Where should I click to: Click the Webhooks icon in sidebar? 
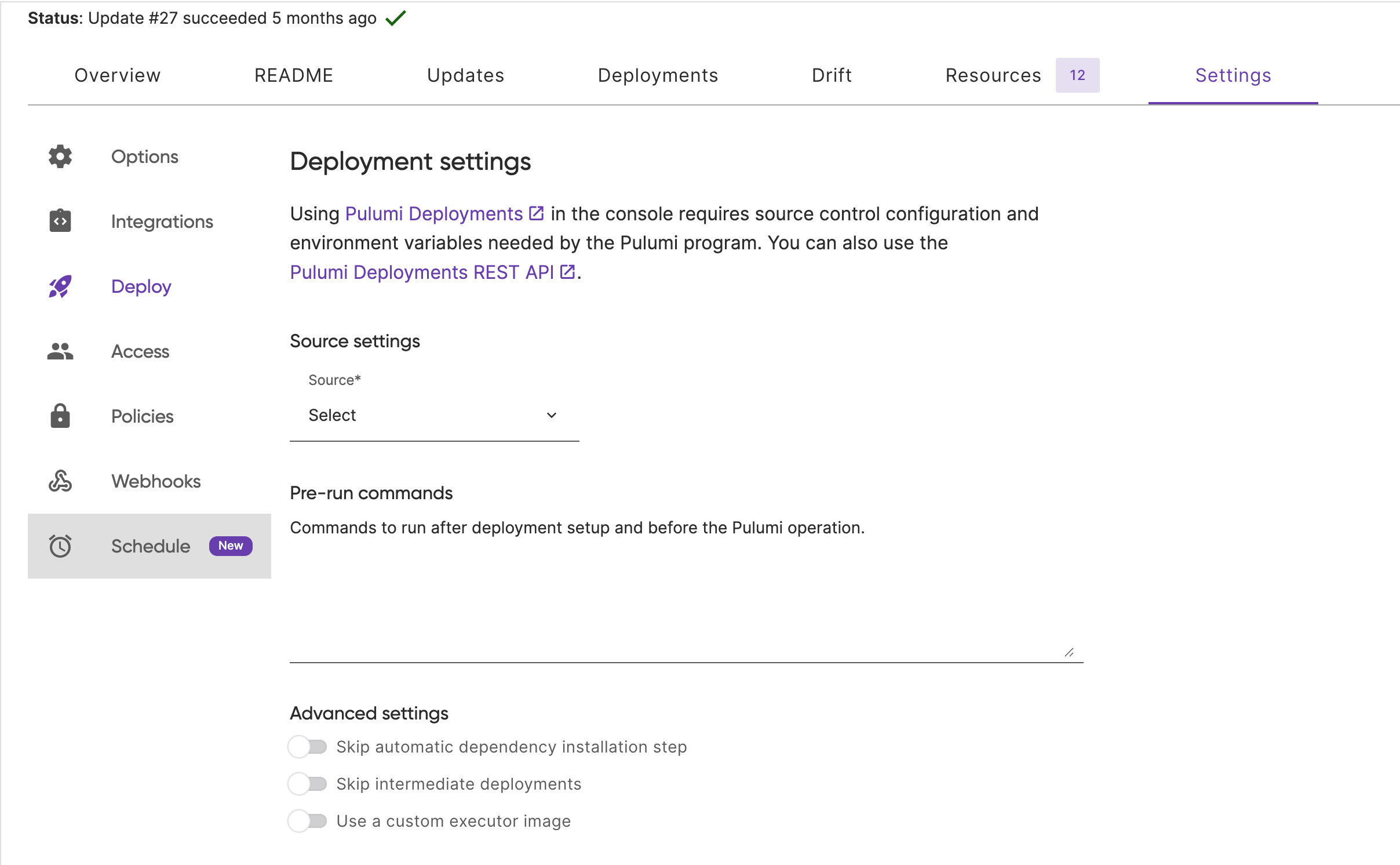[60, 481]
